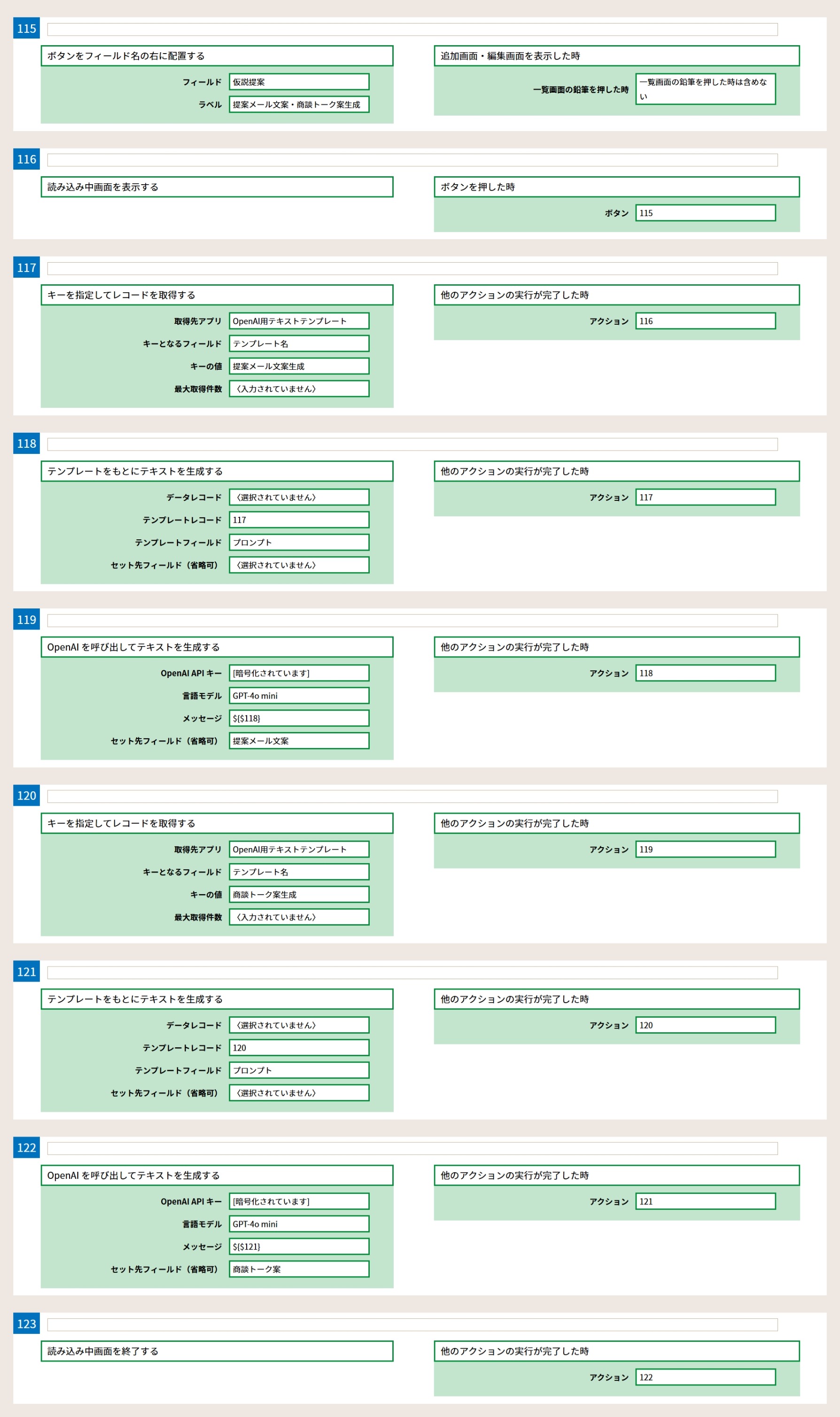Viewport: 840px width, 1417px height.
Task: Select the '一覧画面の鉛筆を押した時は含めない' option field
Action: 705,89
